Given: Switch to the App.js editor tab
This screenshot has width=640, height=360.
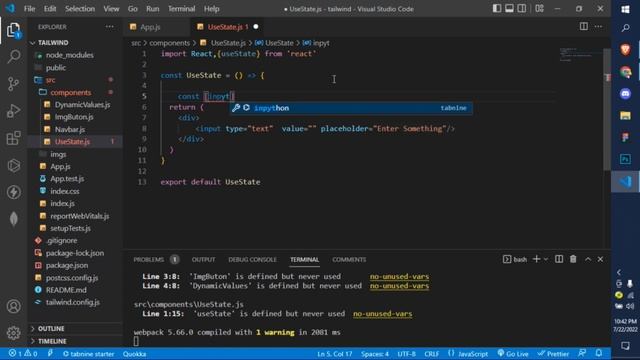Looking at the screenshot, I should (x=150, y=27).
